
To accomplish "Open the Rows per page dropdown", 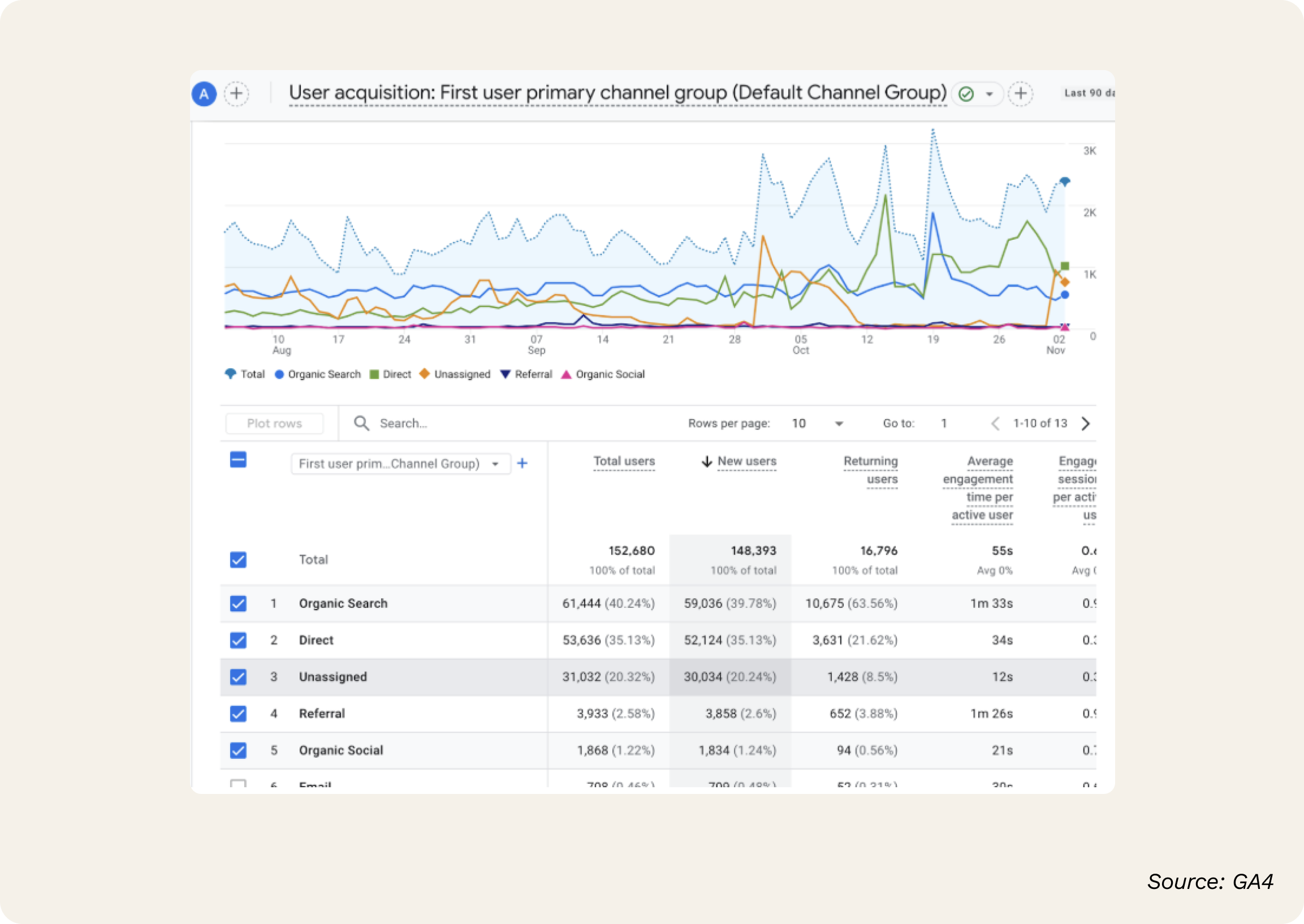I will [x=838, y=424].
